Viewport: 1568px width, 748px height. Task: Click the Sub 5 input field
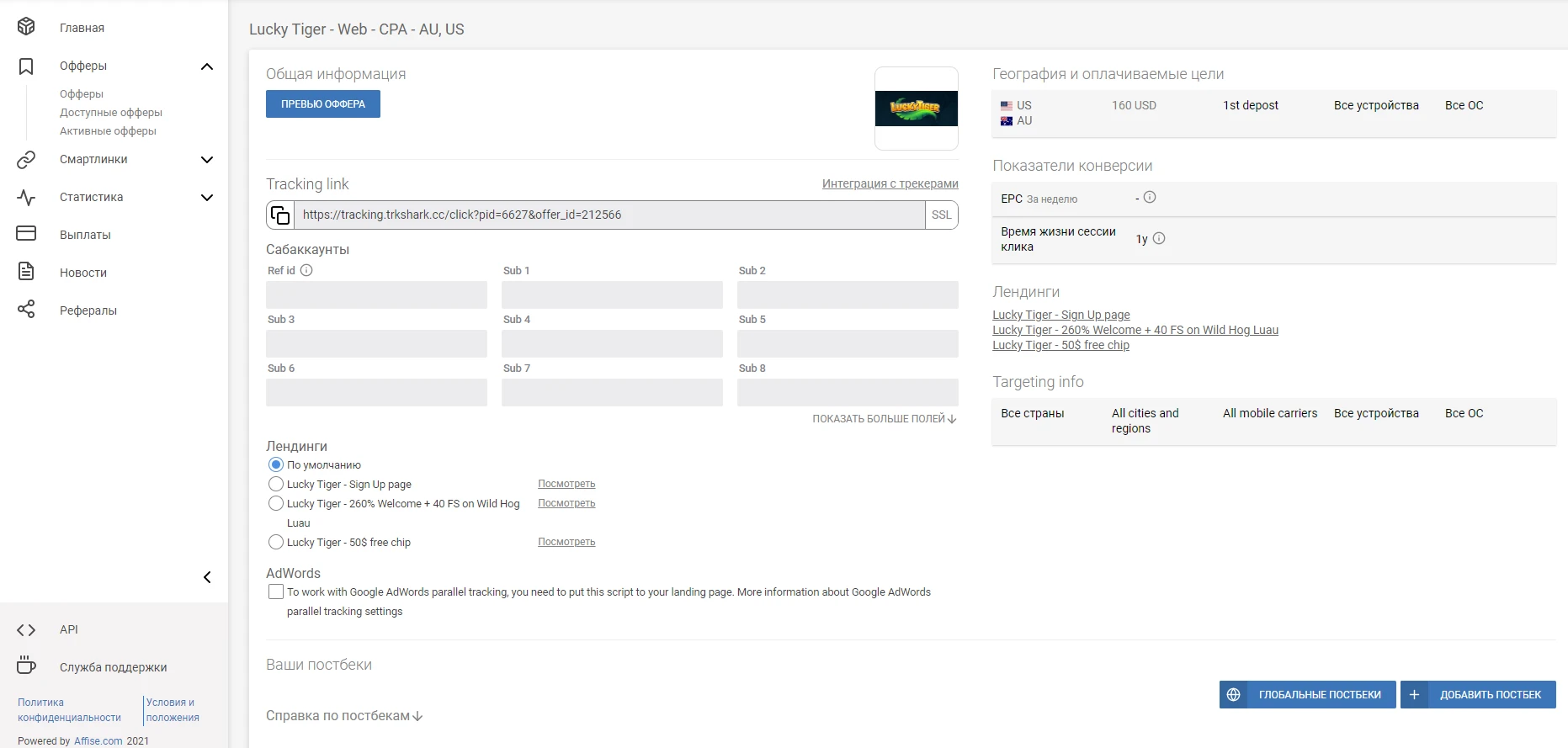848,343
